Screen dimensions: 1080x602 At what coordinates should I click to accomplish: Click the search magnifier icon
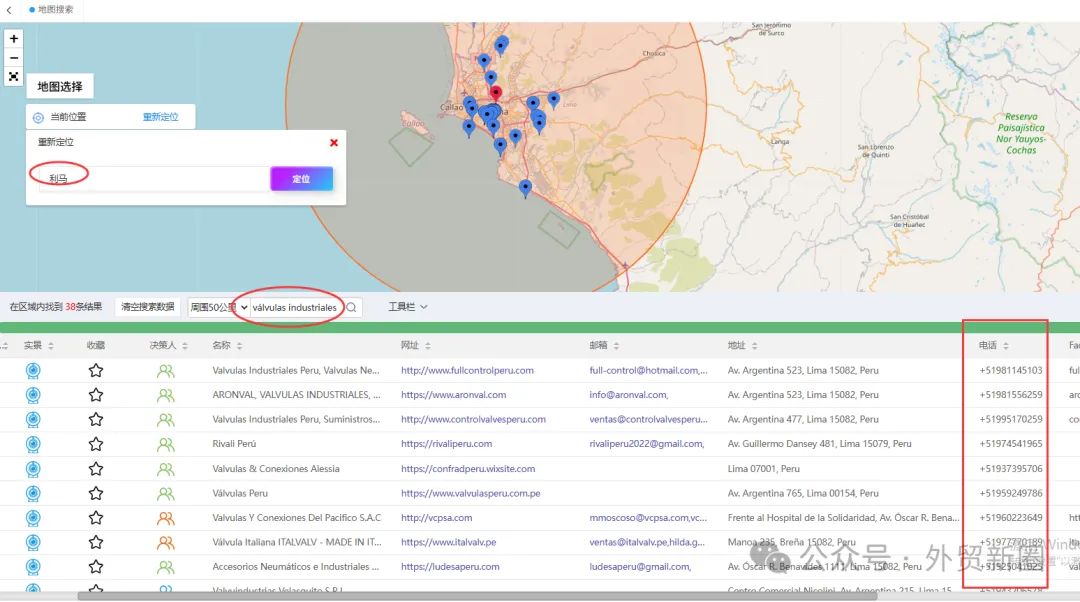[351, 307]
